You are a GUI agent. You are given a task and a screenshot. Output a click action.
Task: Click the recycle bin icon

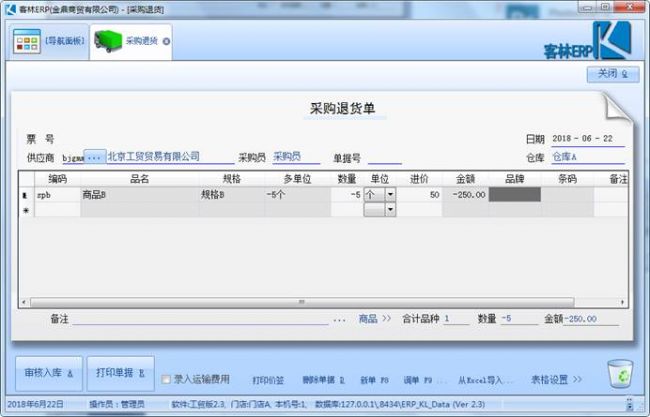(620, 374)
